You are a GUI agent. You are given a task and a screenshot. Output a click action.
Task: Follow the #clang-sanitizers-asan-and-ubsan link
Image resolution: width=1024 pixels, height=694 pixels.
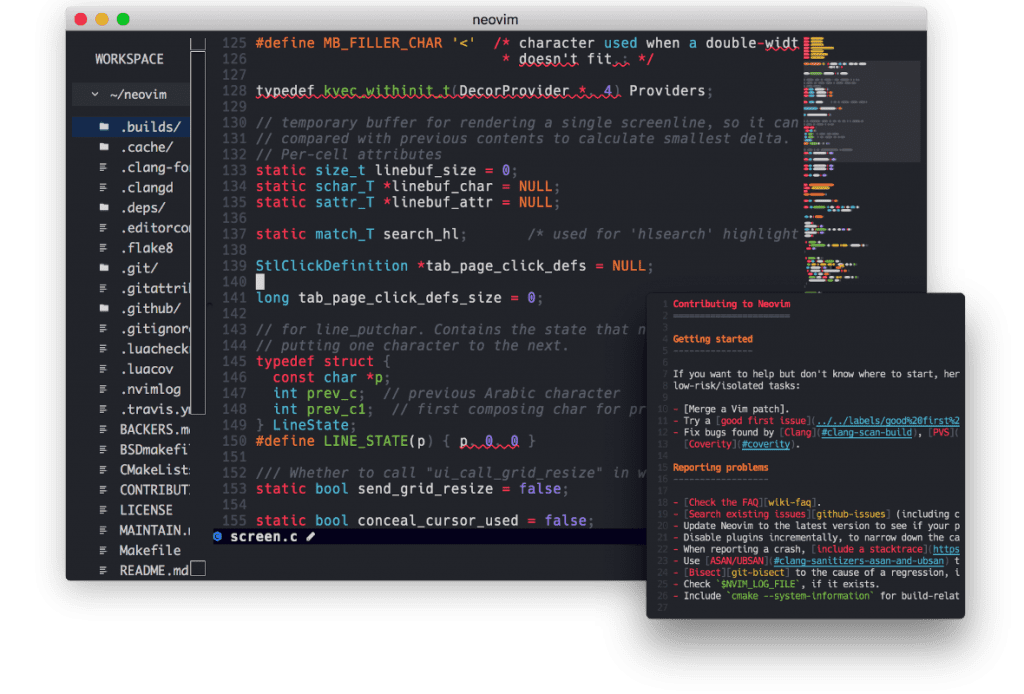tap(858, 561)
